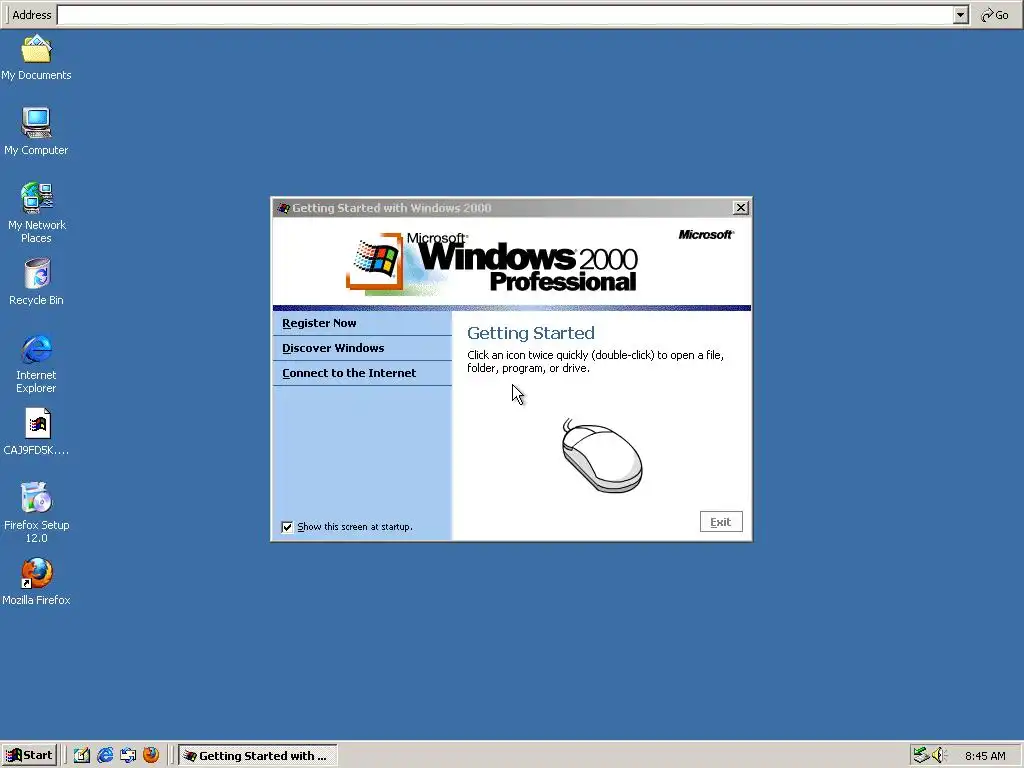Click inside the Address bar field
Image resolution: width=1024 pixels, height=768 pixels.
click(505, 15)
